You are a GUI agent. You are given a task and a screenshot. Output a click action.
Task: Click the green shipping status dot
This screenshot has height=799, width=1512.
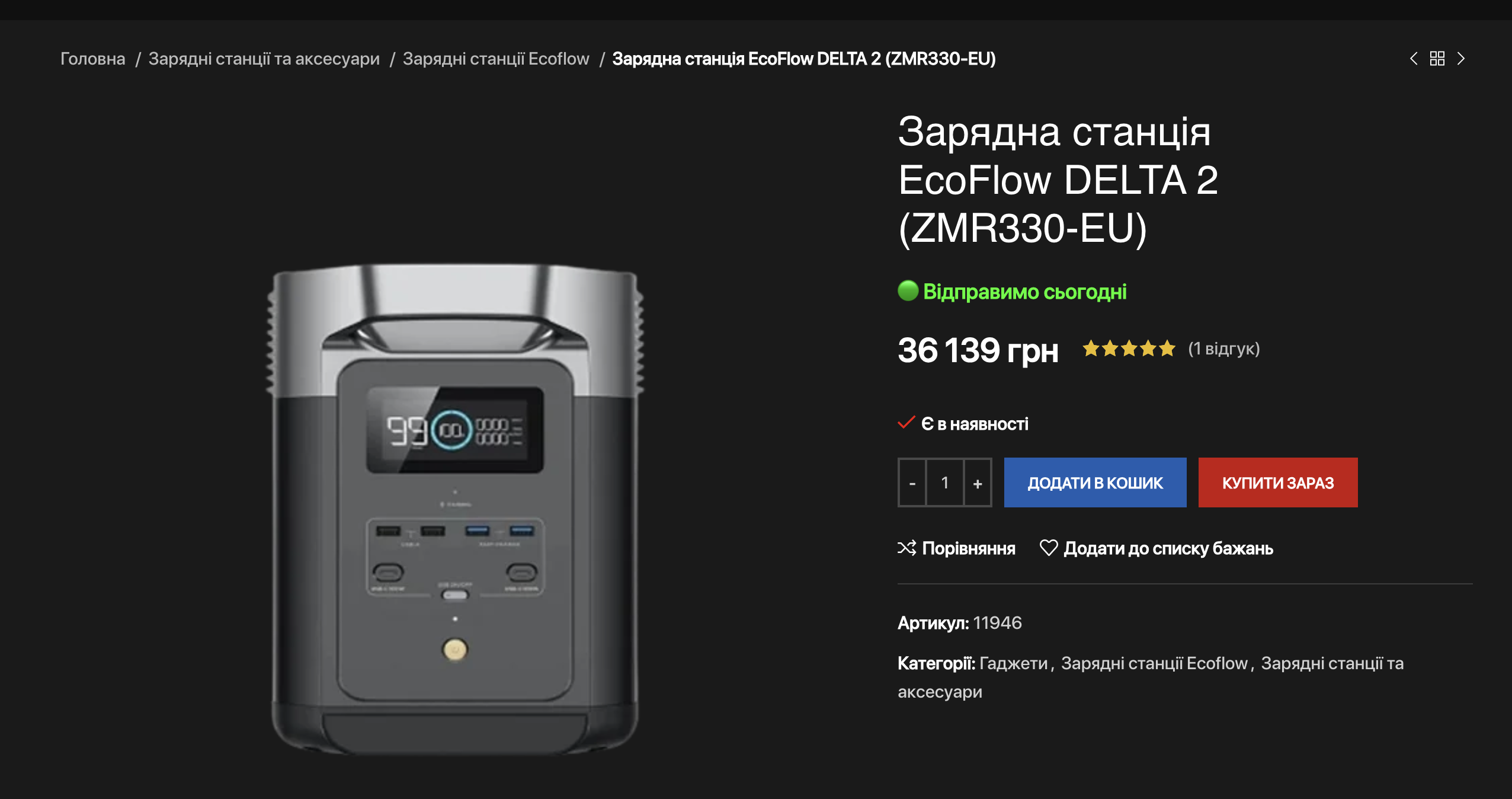(x=908, y=291)
